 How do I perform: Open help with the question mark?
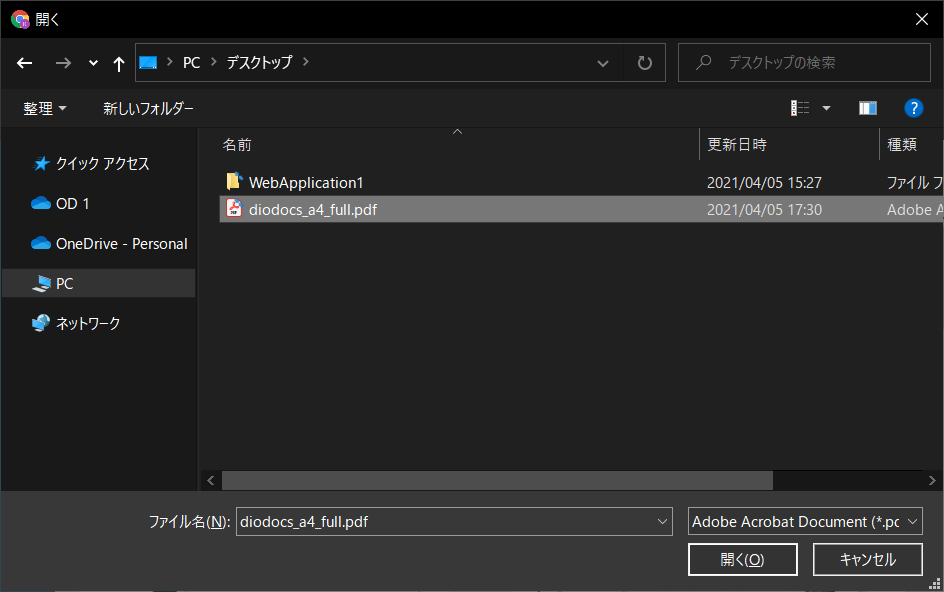(913, 108)
